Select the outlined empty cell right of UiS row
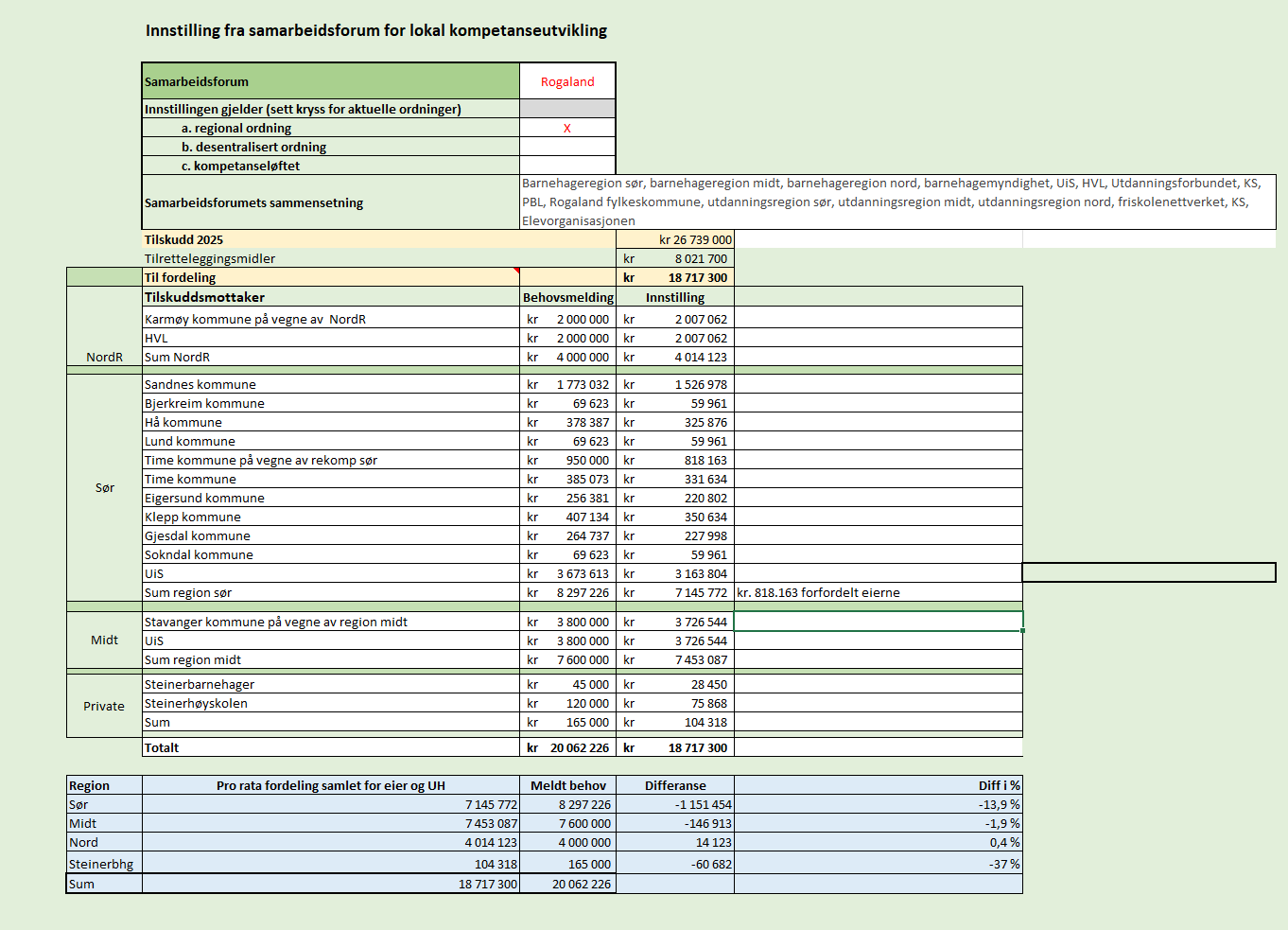 [x=1149, y=572]
